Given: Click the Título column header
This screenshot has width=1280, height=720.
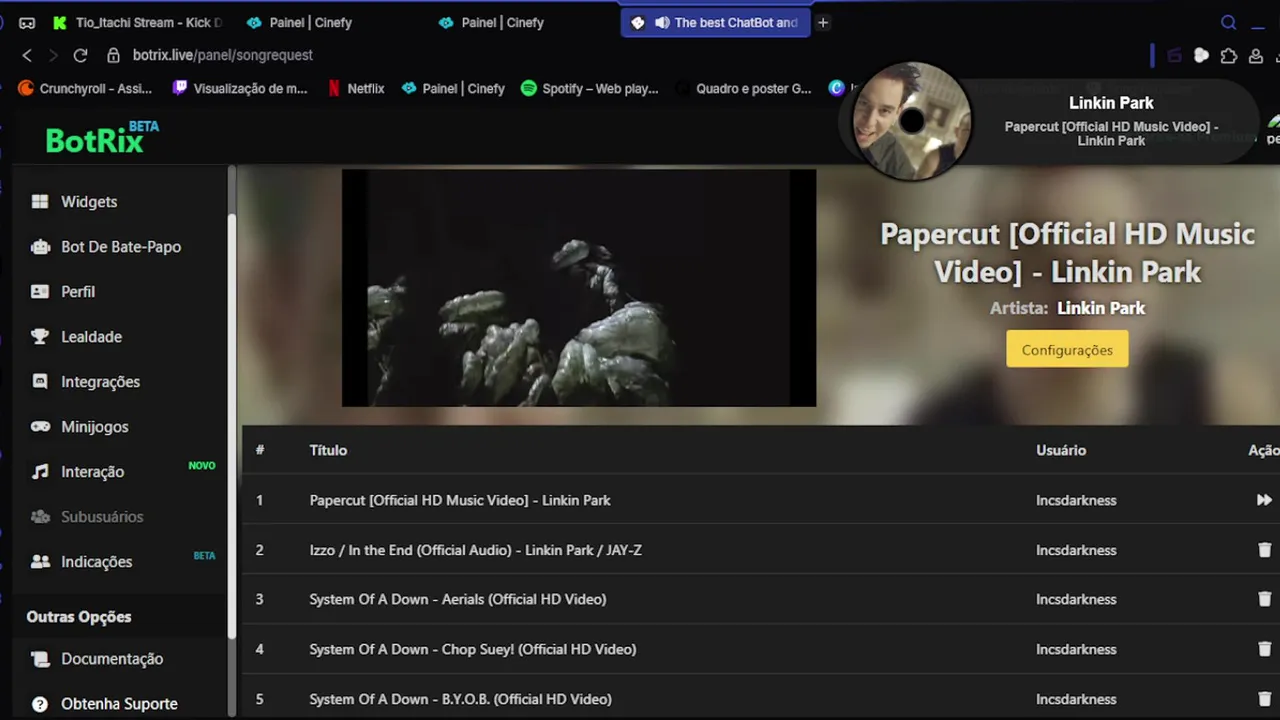Looking at the screenshot, I should pyautogui.click(x=328, y=450).
